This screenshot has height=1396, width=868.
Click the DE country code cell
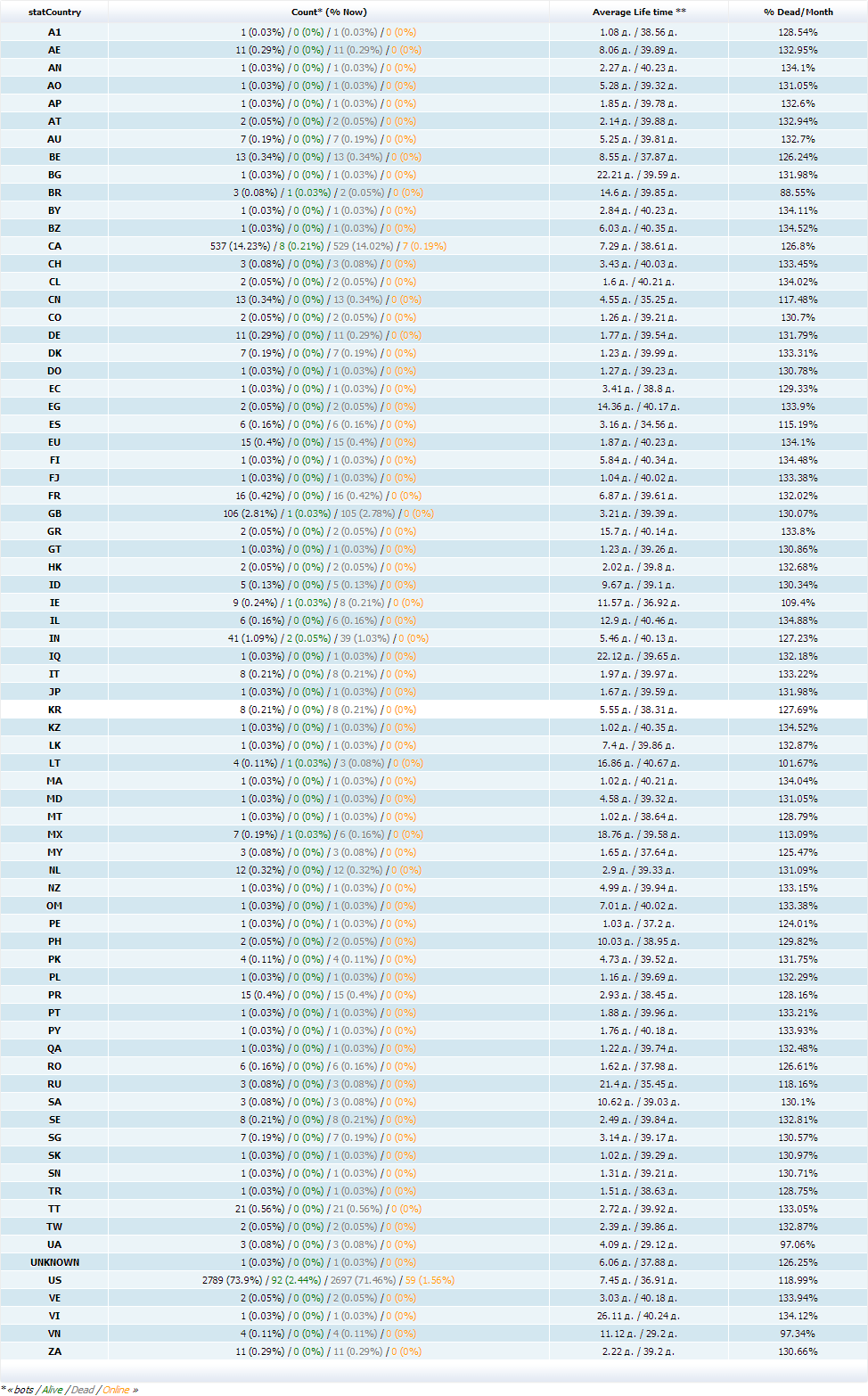click(54, 335)
